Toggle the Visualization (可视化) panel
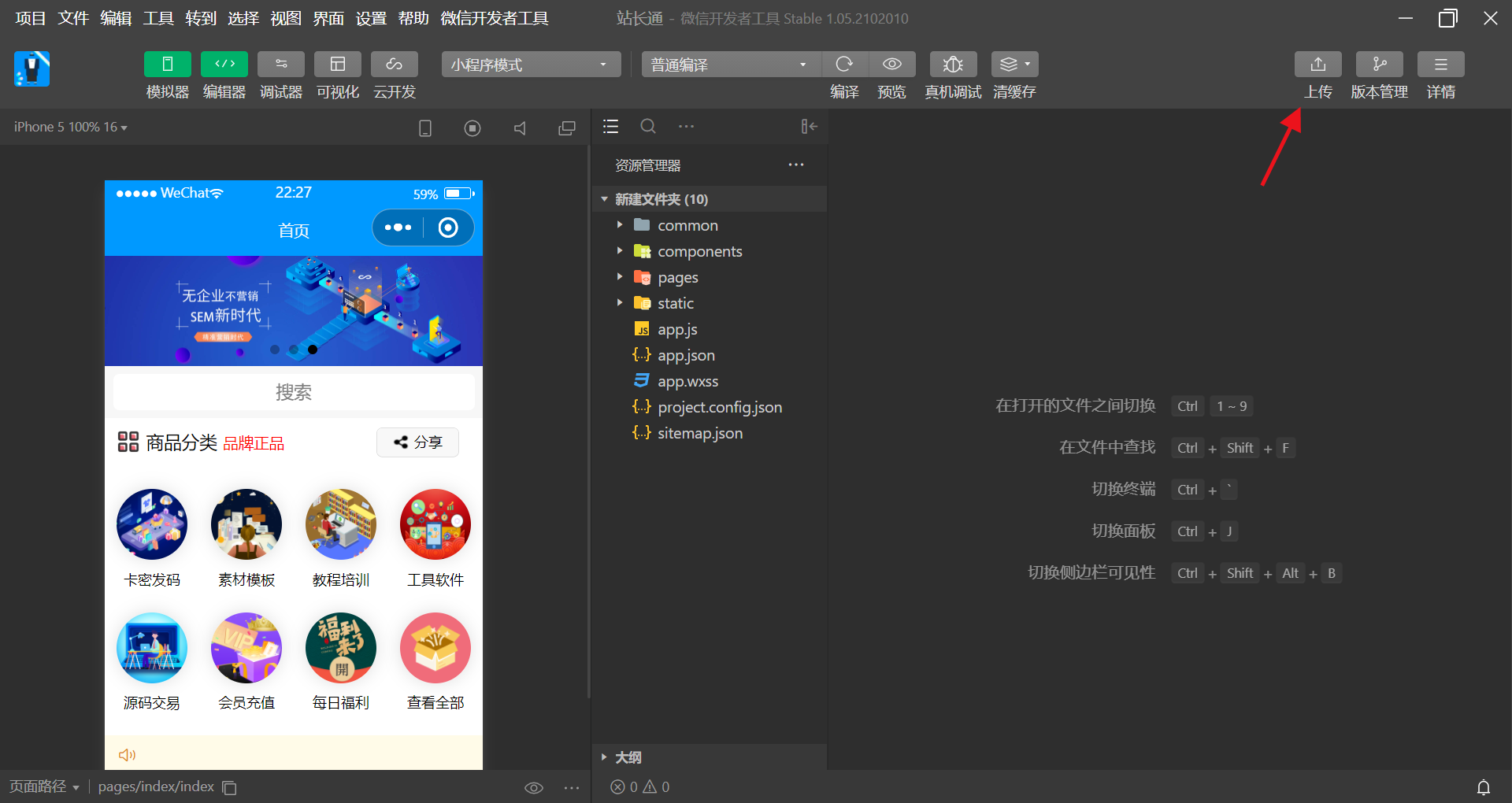This screenshot has height=803, width=1512. [338, 65]
